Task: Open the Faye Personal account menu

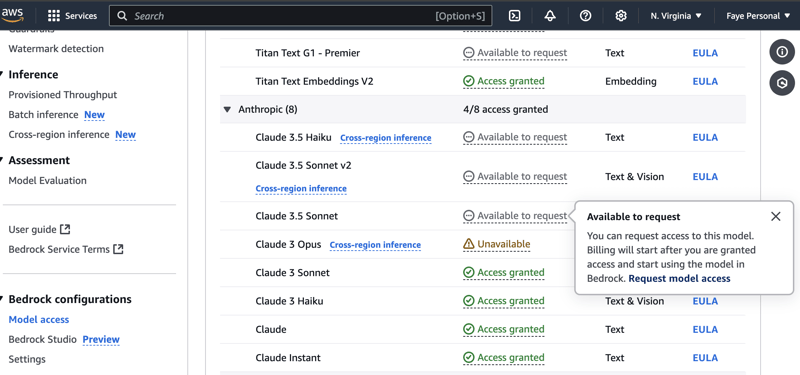Action: (x=760, y=16)
